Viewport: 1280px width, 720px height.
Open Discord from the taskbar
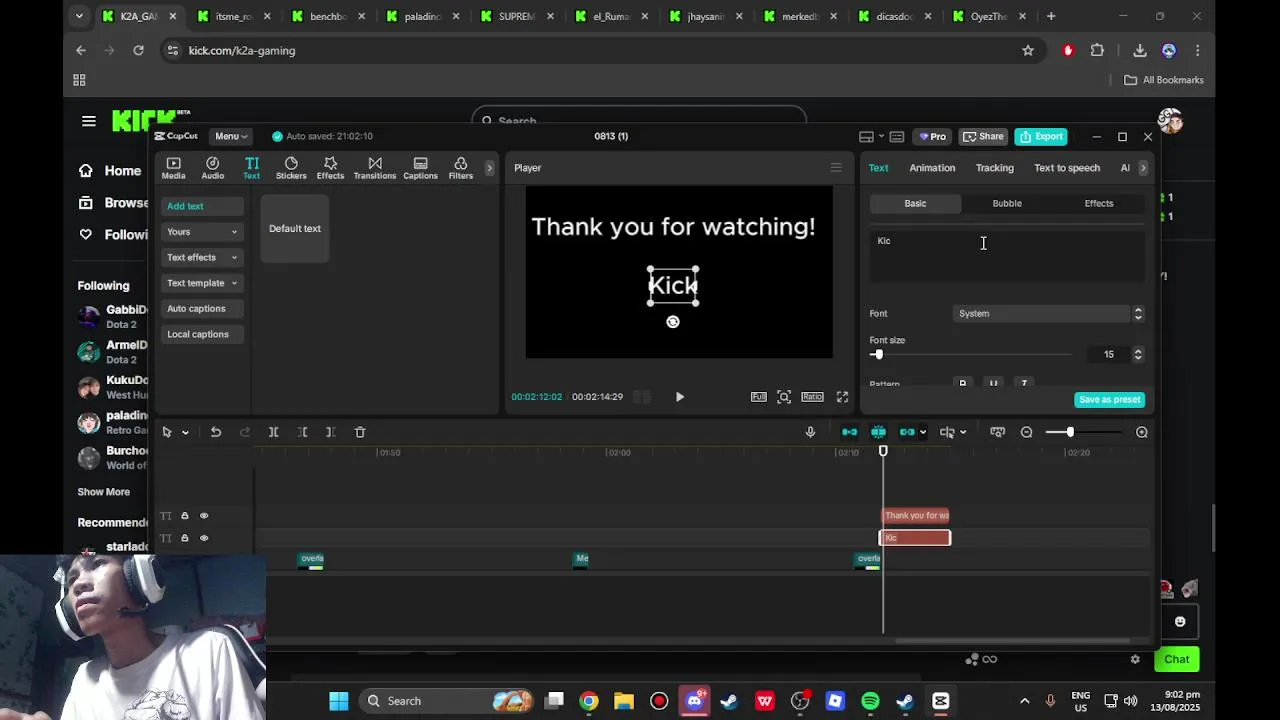point(694,701)
